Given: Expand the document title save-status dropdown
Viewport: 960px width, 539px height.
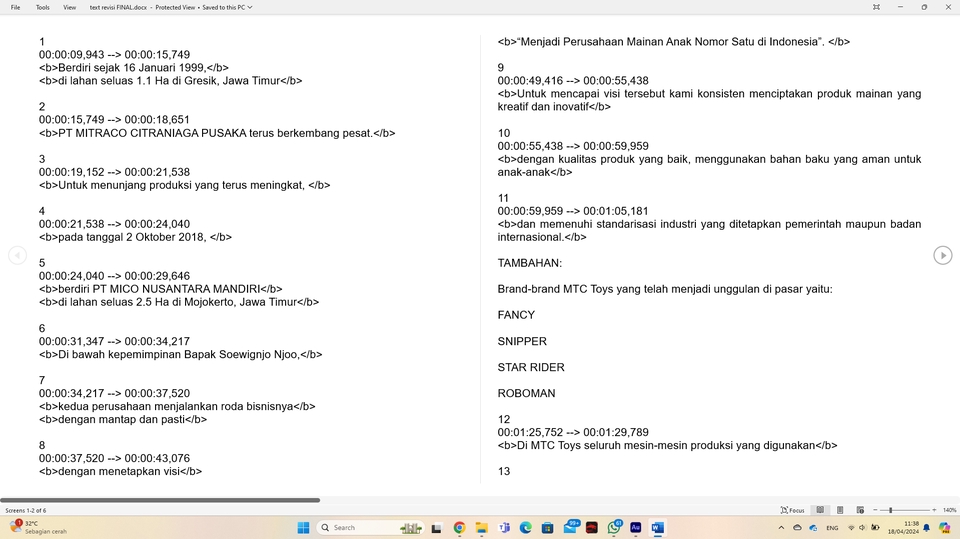Looking at the screenshot, I should point(250,7).
